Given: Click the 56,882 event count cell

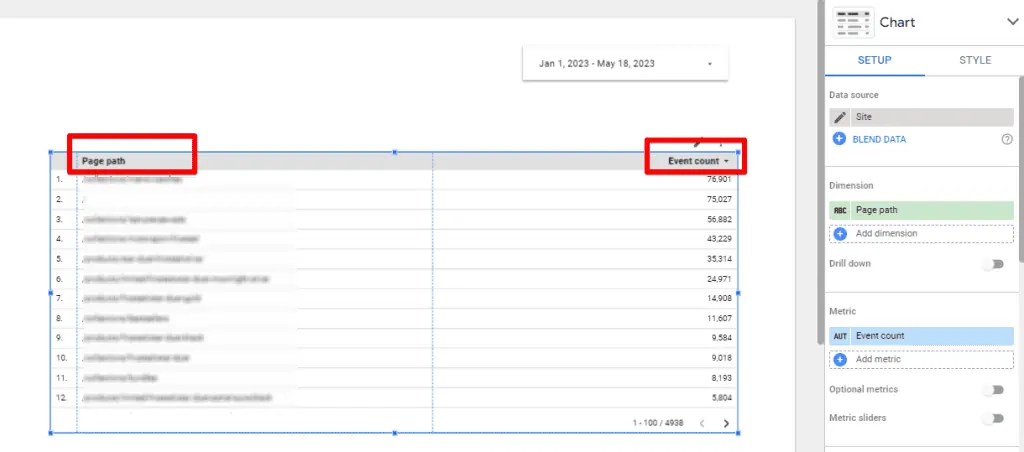Looking at the screenshot, I should (x=719, y=219).
